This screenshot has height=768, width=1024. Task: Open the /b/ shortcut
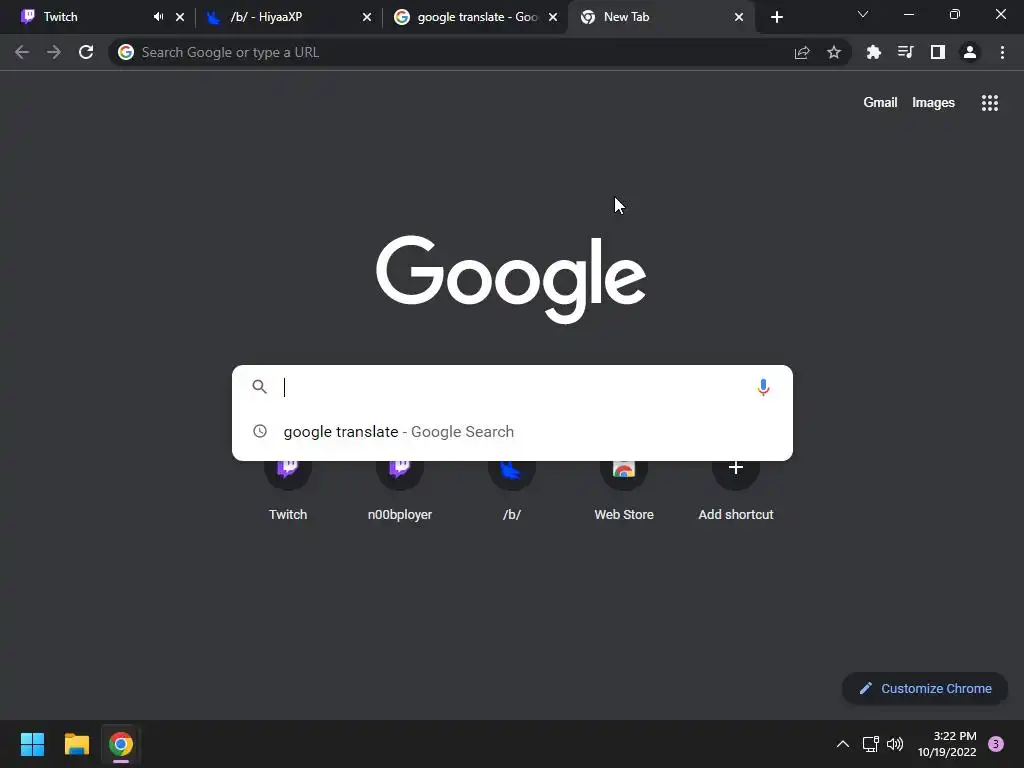pyautogui.click(x=512, y=489)
